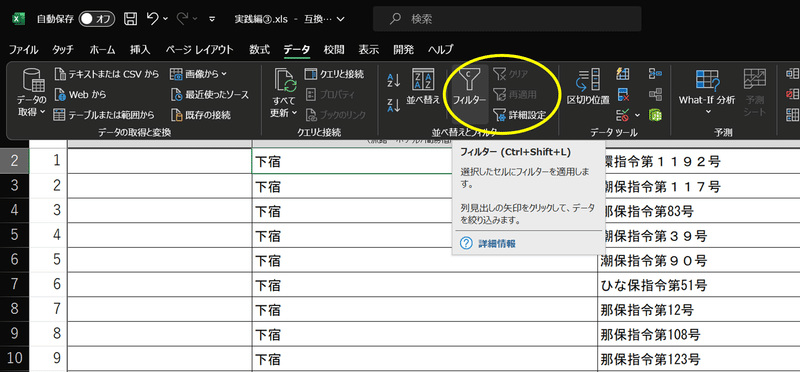Open the Redo history dropdown arrow
This screenshot has width=800, height=372.
coord(196,19)
